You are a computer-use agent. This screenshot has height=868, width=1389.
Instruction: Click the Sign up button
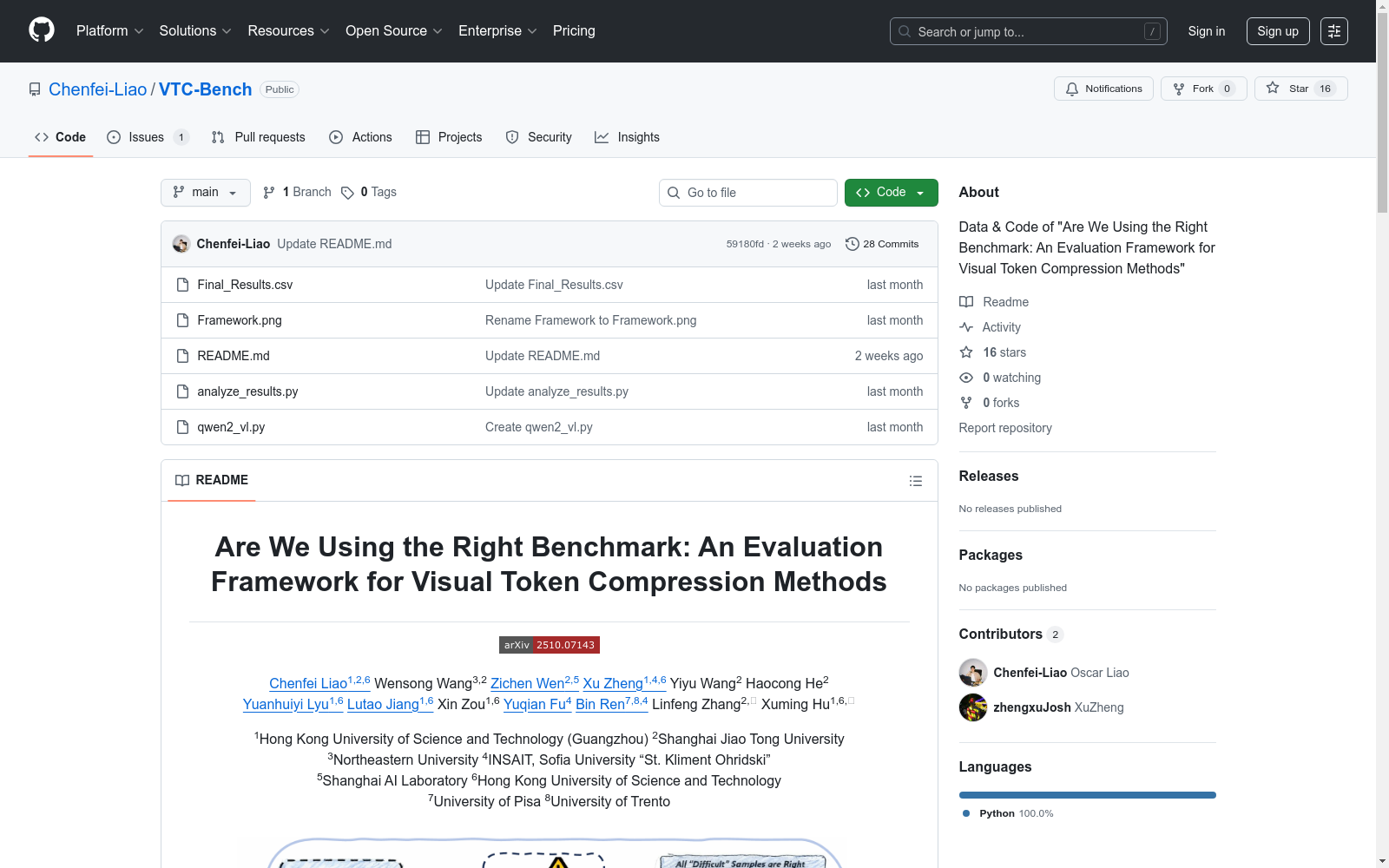[1278, 31]
